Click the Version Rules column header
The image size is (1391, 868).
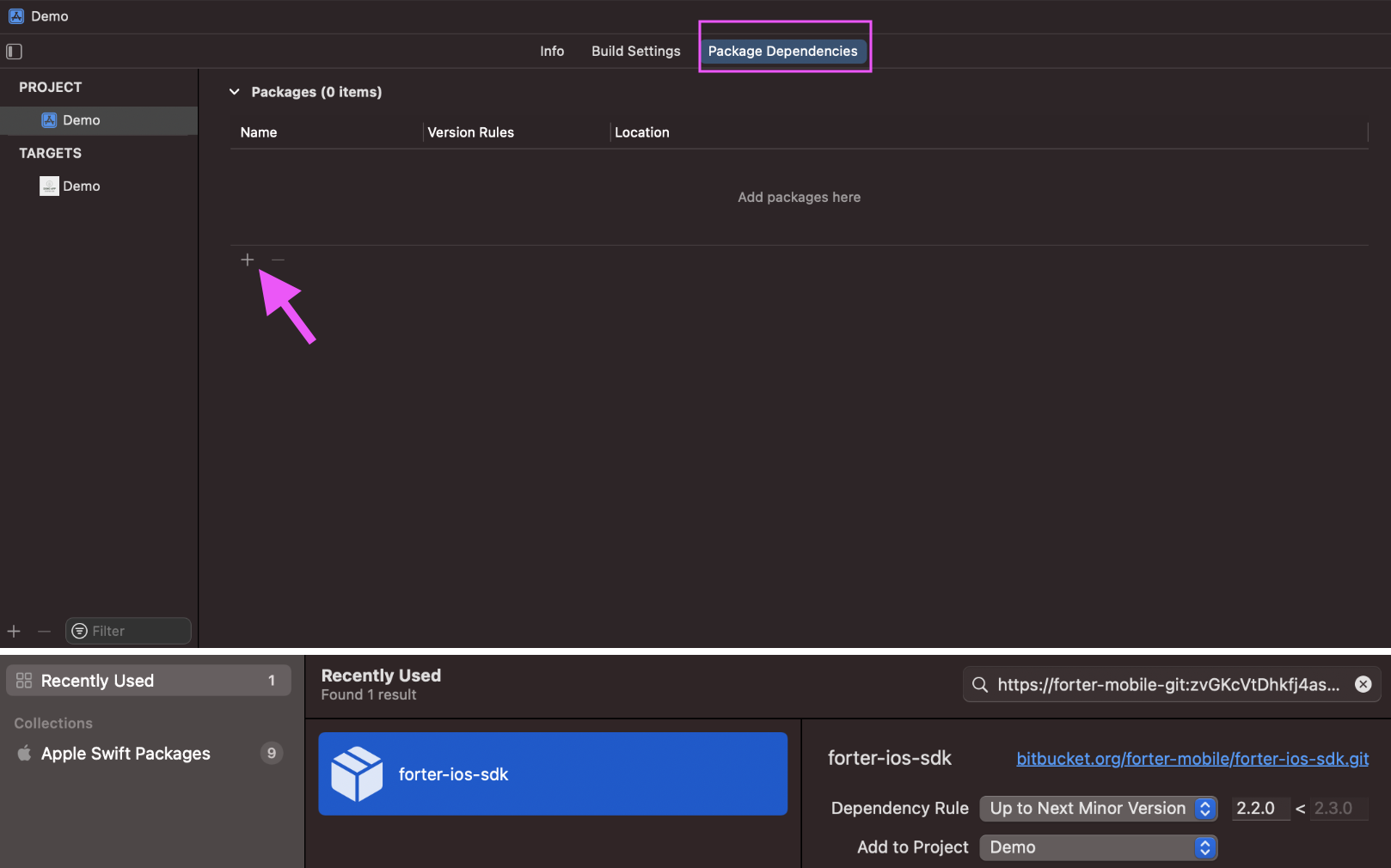[x=471, y=132]
